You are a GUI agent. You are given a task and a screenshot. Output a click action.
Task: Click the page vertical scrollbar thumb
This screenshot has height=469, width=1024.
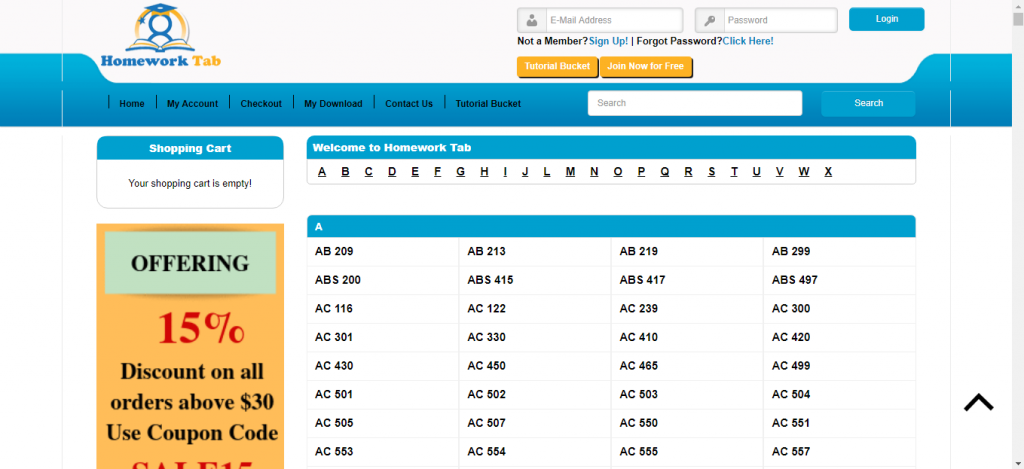click(x=1017, y=18)
